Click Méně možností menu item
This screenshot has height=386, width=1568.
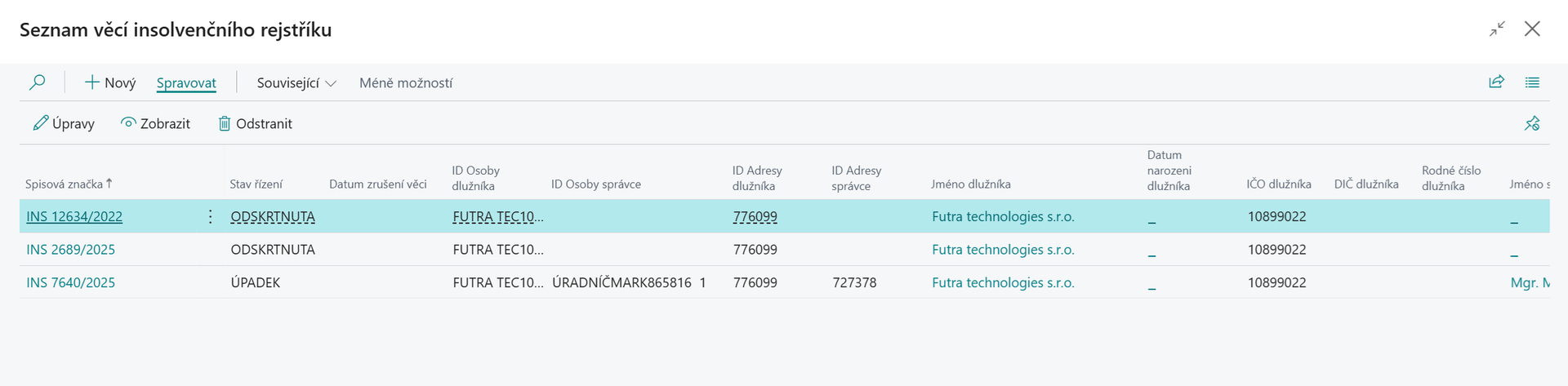point(406,83)
